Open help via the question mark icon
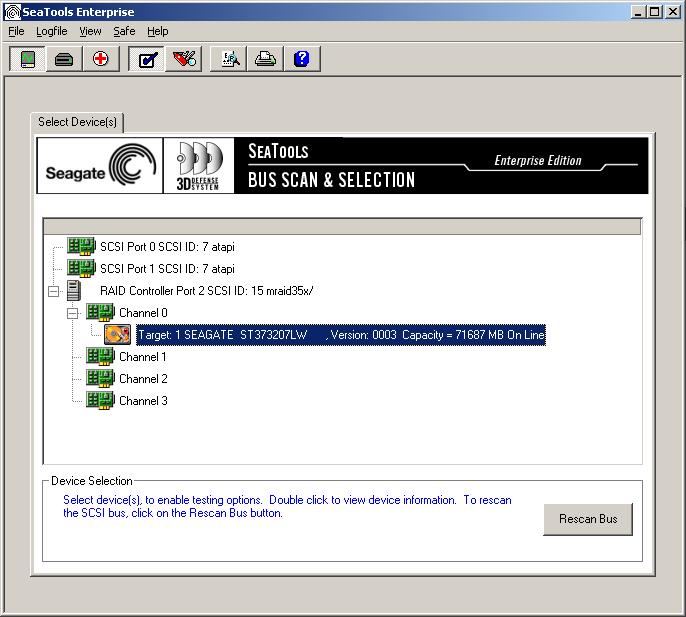Image resolution: width=686 pixels, height=617 pixels. (301, 59)
